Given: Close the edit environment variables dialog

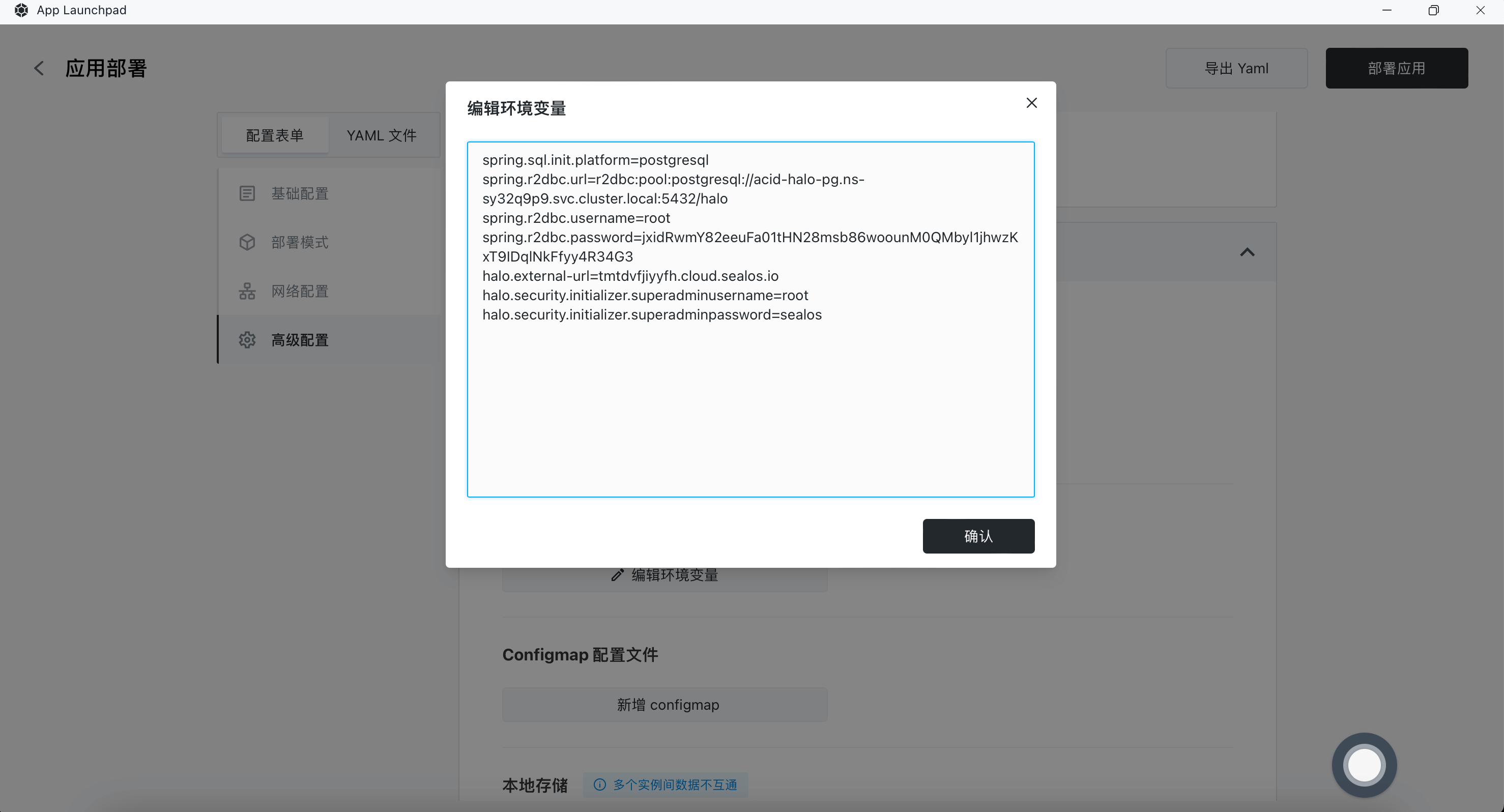Looking at the screenshot, I should click(x=1031, y=103).
